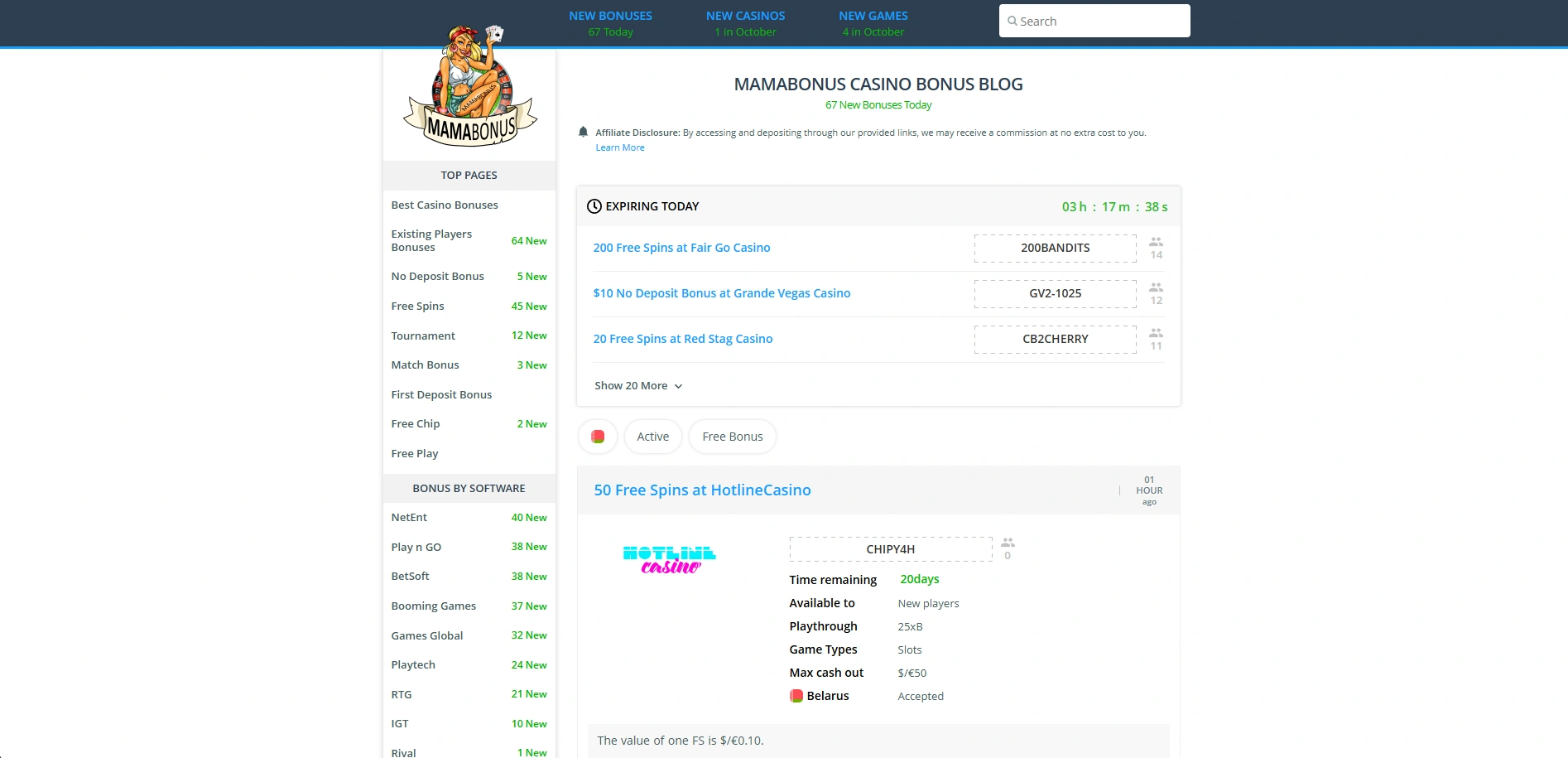Click users icon next to CHIPY4H code
The height and width of the screenshot is (758, 1568).
[x=1008, y=543]
